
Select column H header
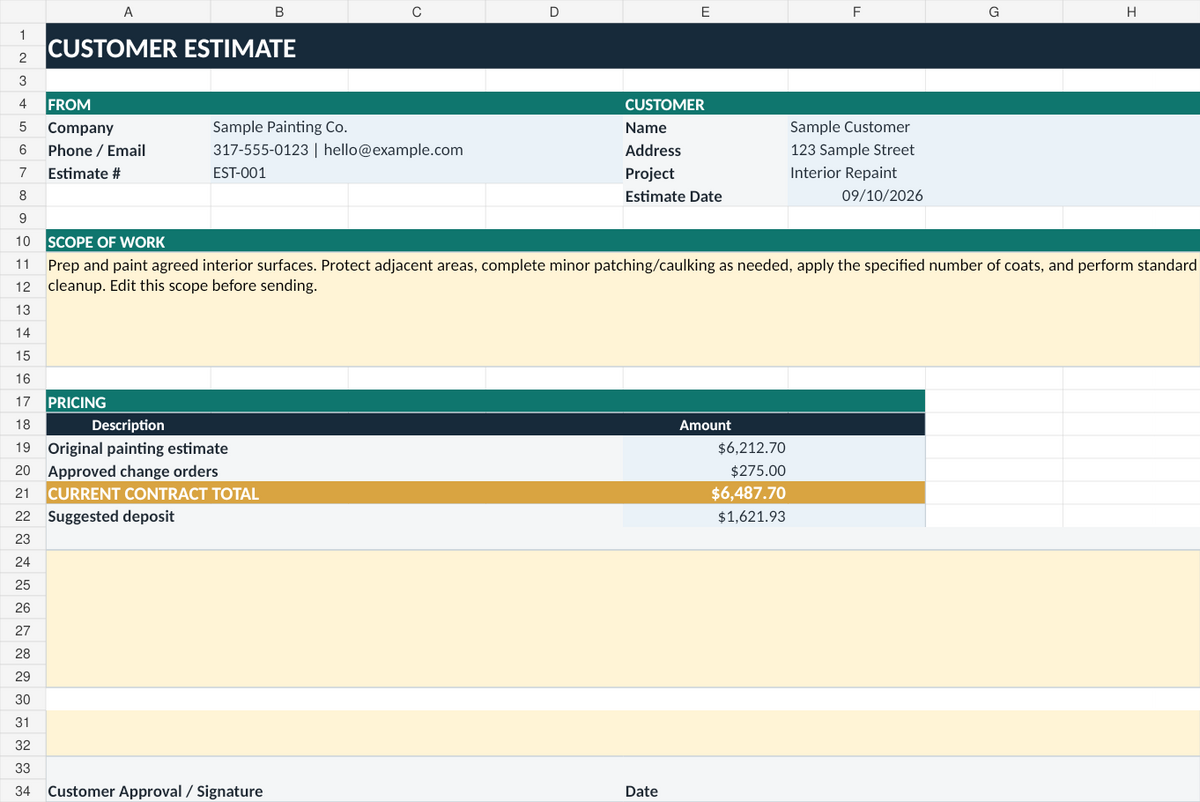click(x=1131, y=12)
